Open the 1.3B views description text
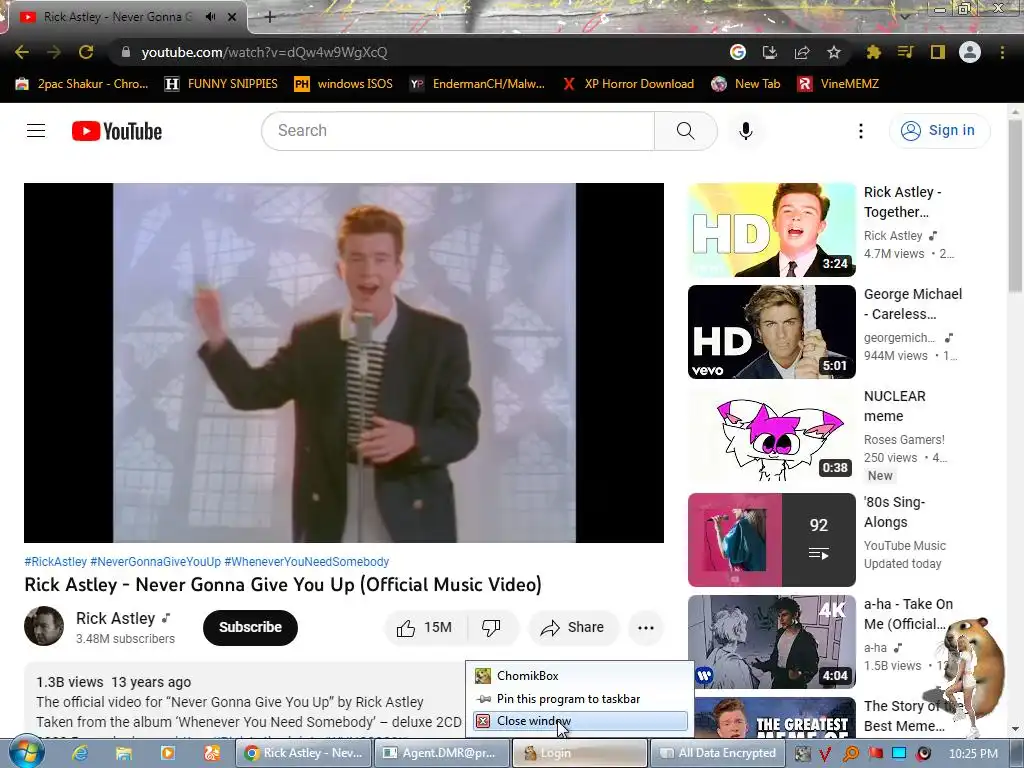The image size is (1024, 768). pyautogui.click(x=114, y=682)
